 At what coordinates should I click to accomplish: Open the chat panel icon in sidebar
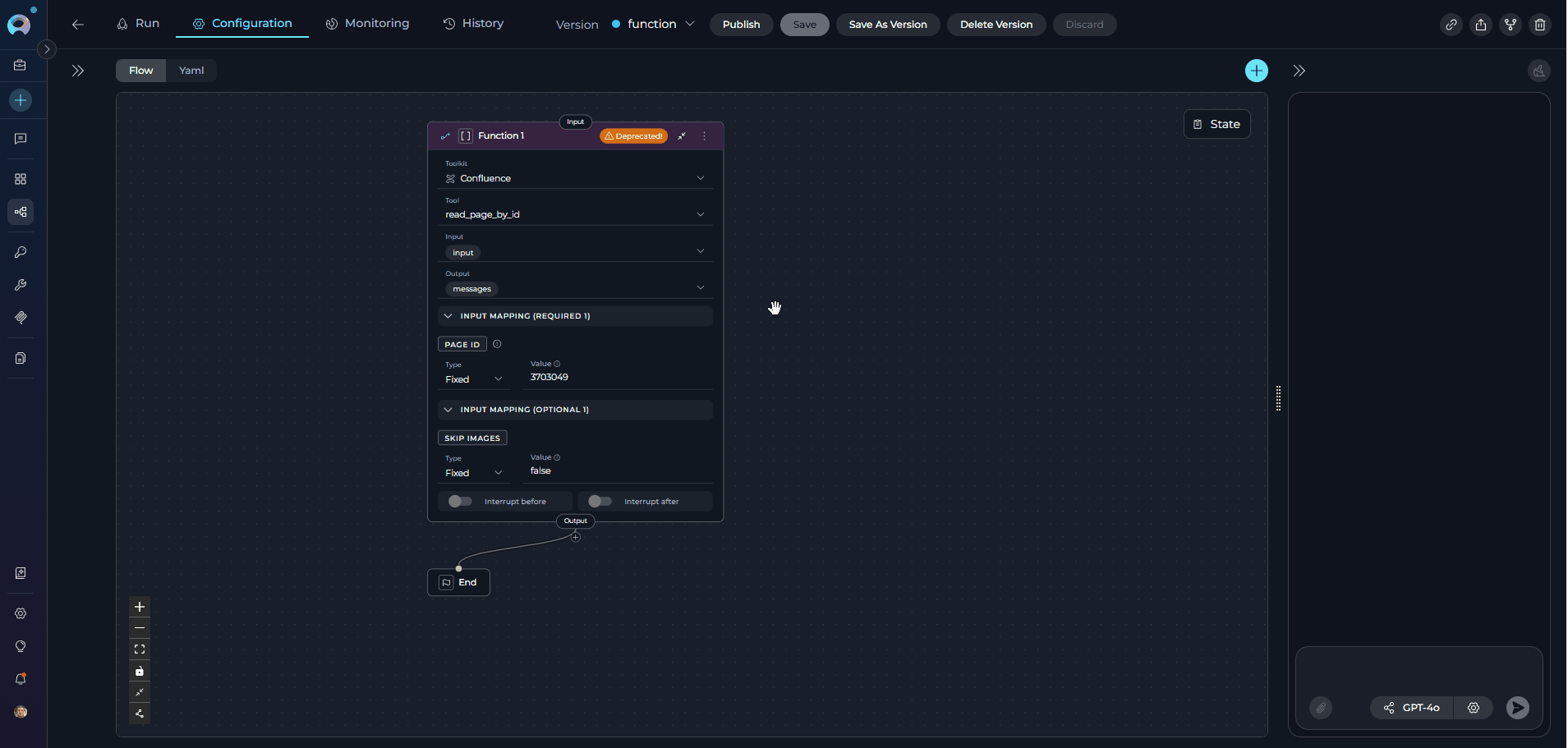(21, 138)
